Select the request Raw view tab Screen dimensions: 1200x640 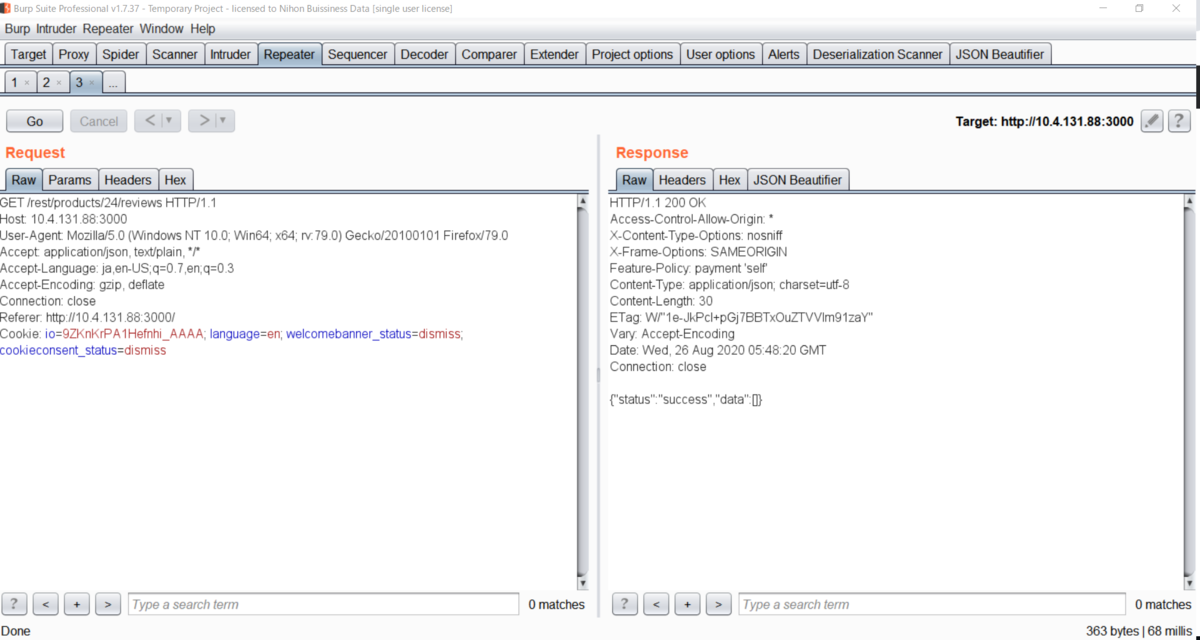click(24, 180)
